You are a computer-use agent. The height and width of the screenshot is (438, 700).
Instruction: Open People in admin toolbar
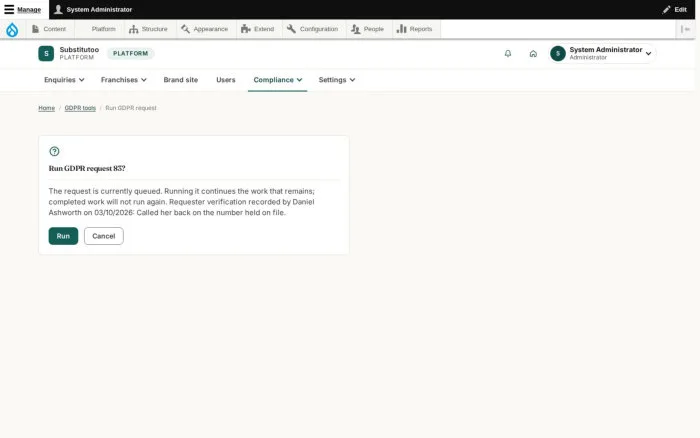click(x=368, y=29)
